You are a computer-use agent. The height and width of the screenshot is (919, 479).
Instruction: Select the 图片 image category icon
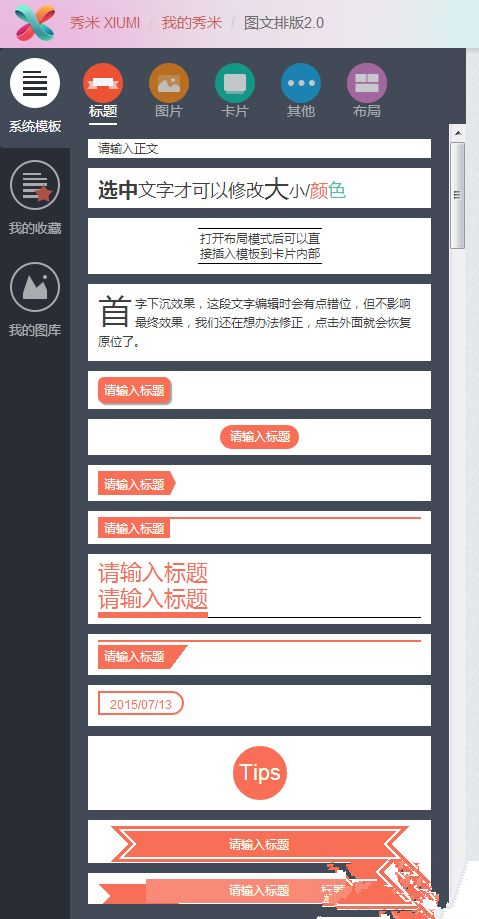169,83
